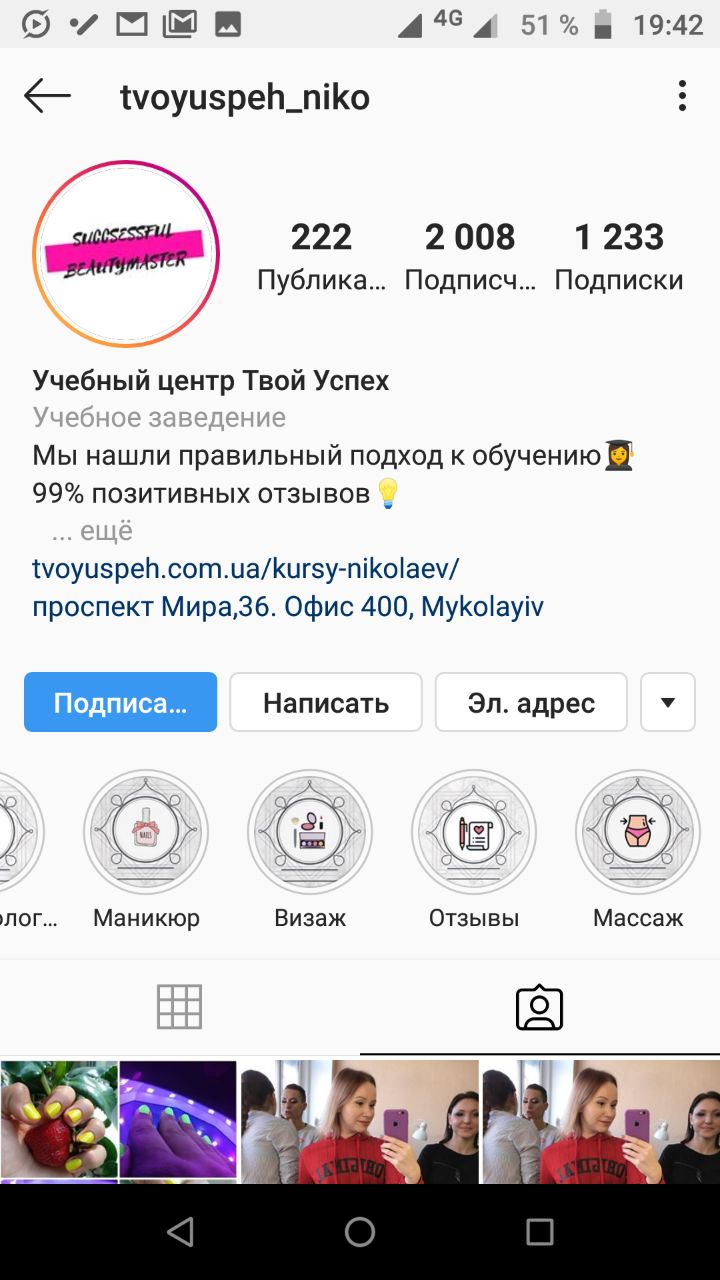Open the Массаж story highlight
Image resolution: width=720 pixels, height=1280 pixels.
tap(638, 831)
